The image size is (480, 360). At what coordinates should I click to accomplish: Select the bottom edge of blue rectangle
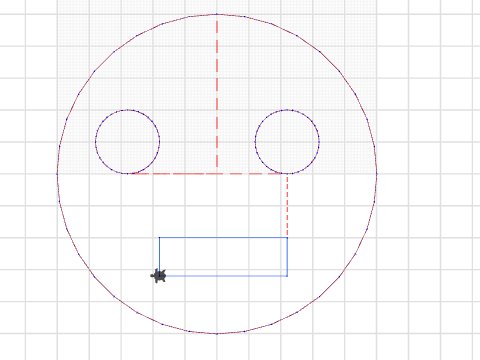(223, 276)
